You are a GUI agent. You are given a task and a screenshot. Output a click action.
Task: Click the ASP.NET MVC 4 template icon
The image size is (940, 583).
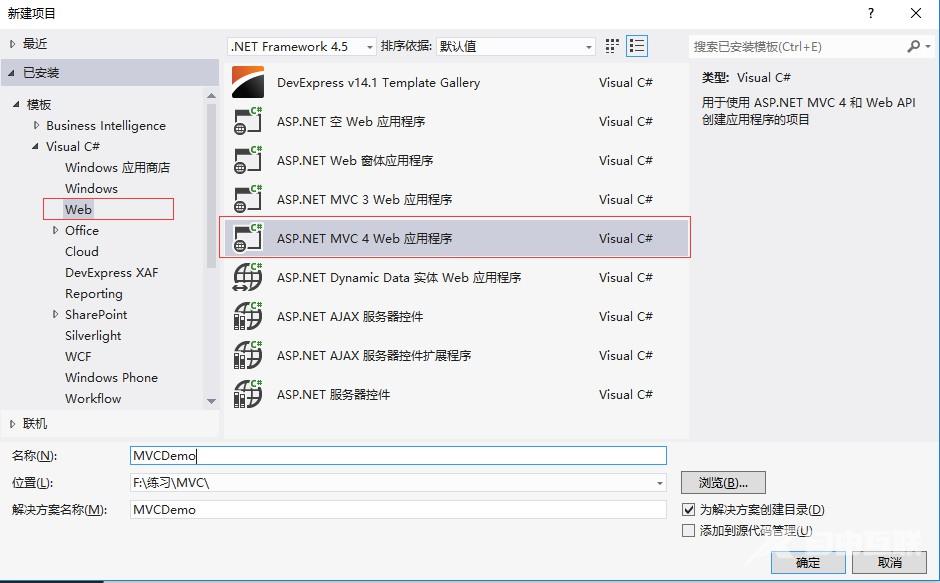tap(248, 238)
